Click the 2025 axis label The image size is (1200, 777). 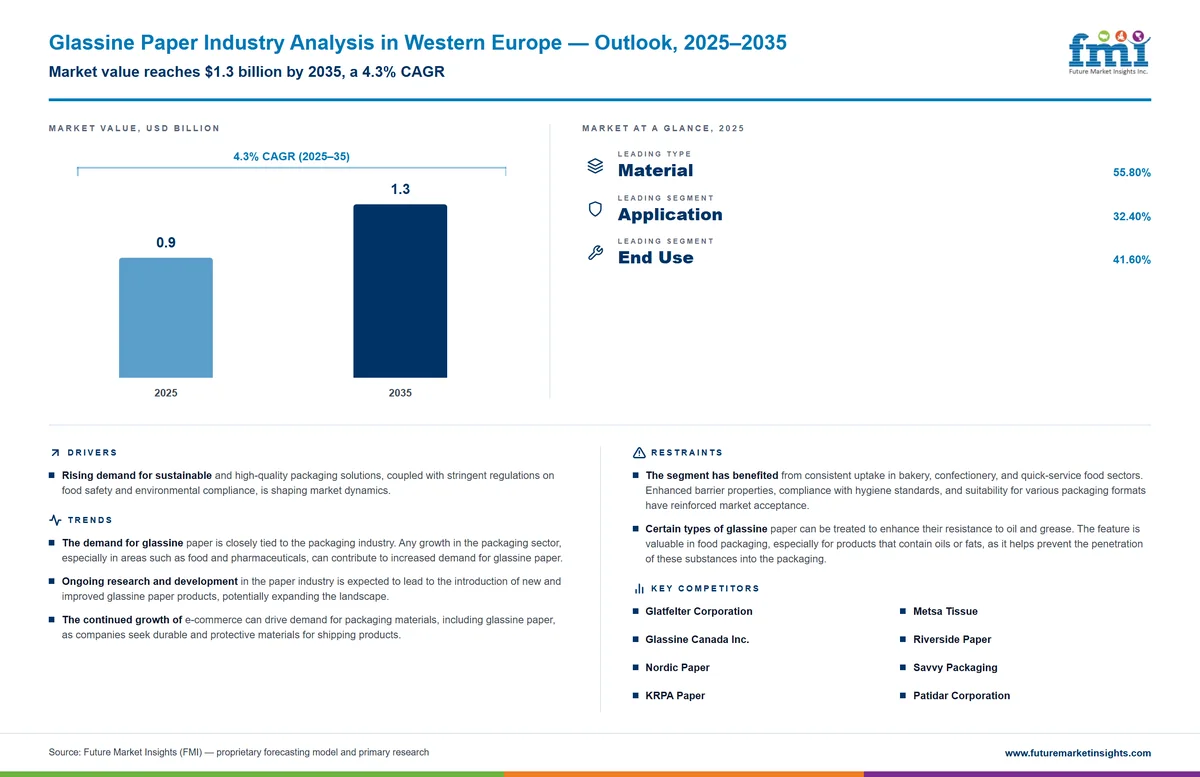166,393
